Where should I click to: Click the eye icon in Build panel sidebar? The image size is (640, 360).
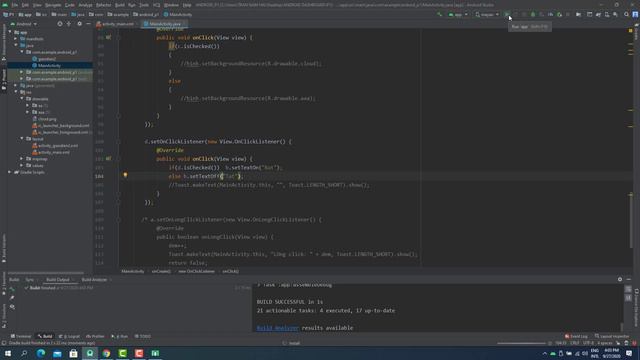12,307
